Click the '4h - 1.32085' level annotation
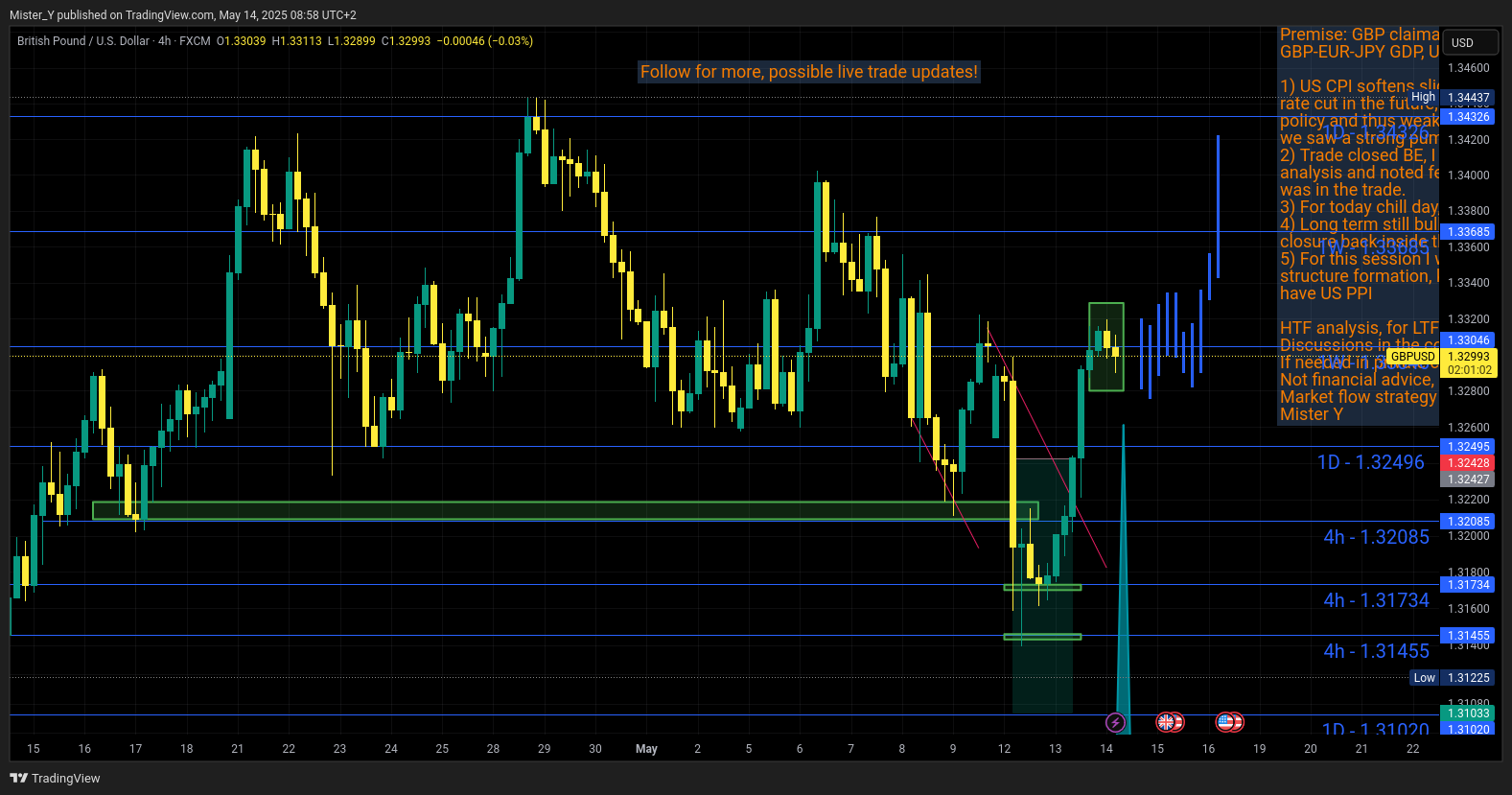The width and height of the screenshot is (1512, 795). click(x=1376, y=537)
